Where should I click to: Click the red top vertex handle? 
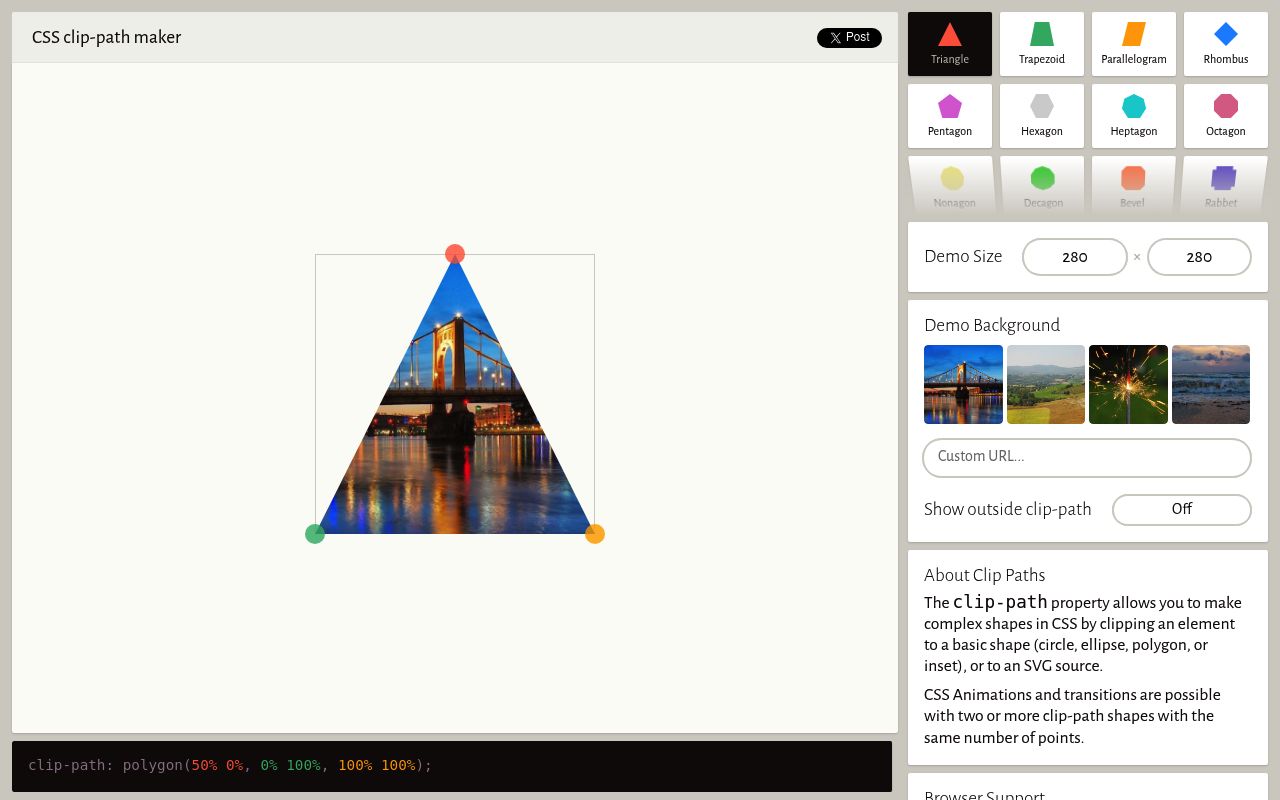(455, 254)
